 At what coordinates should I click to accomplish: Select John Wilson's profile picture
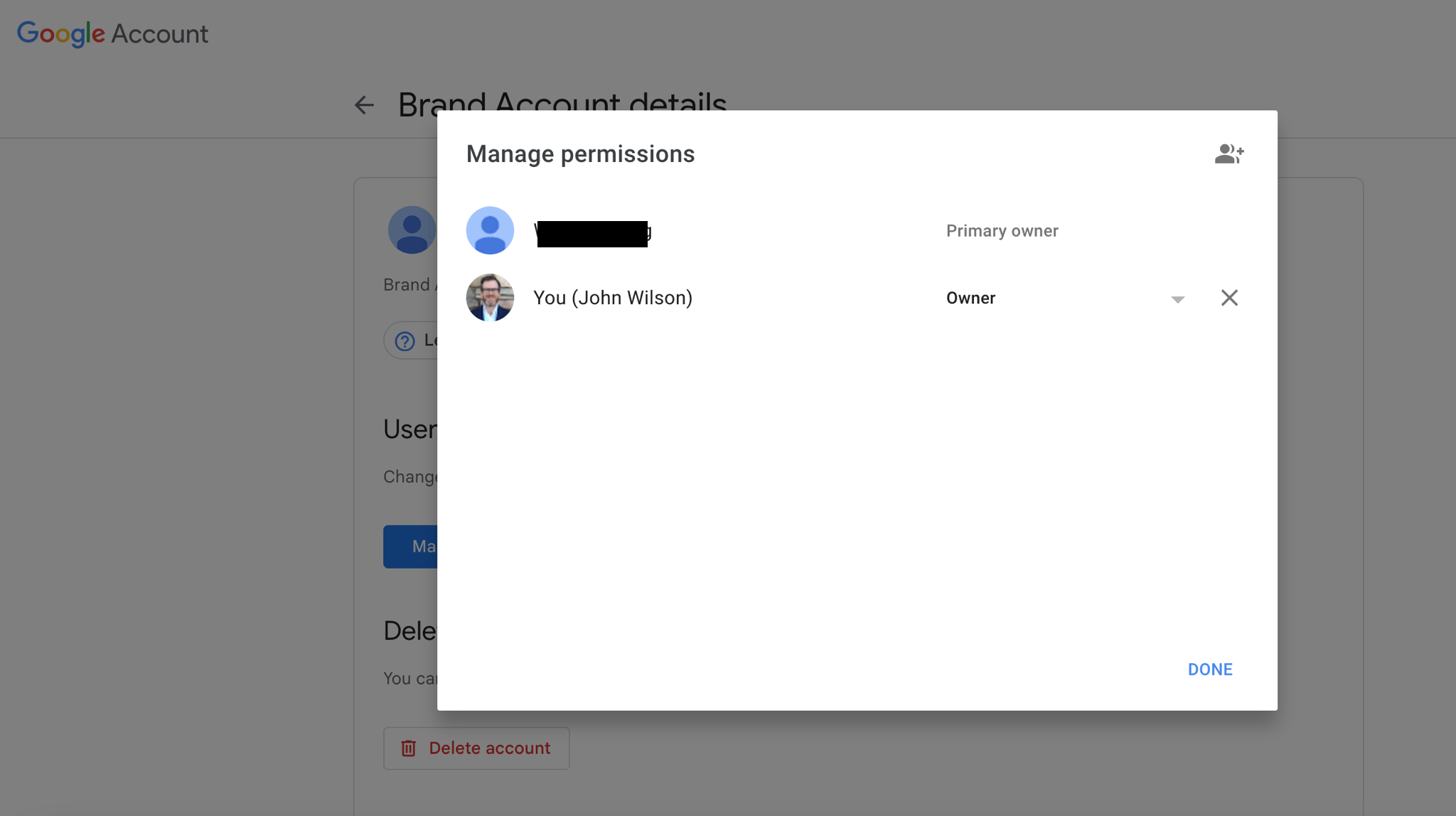point(489,297)
